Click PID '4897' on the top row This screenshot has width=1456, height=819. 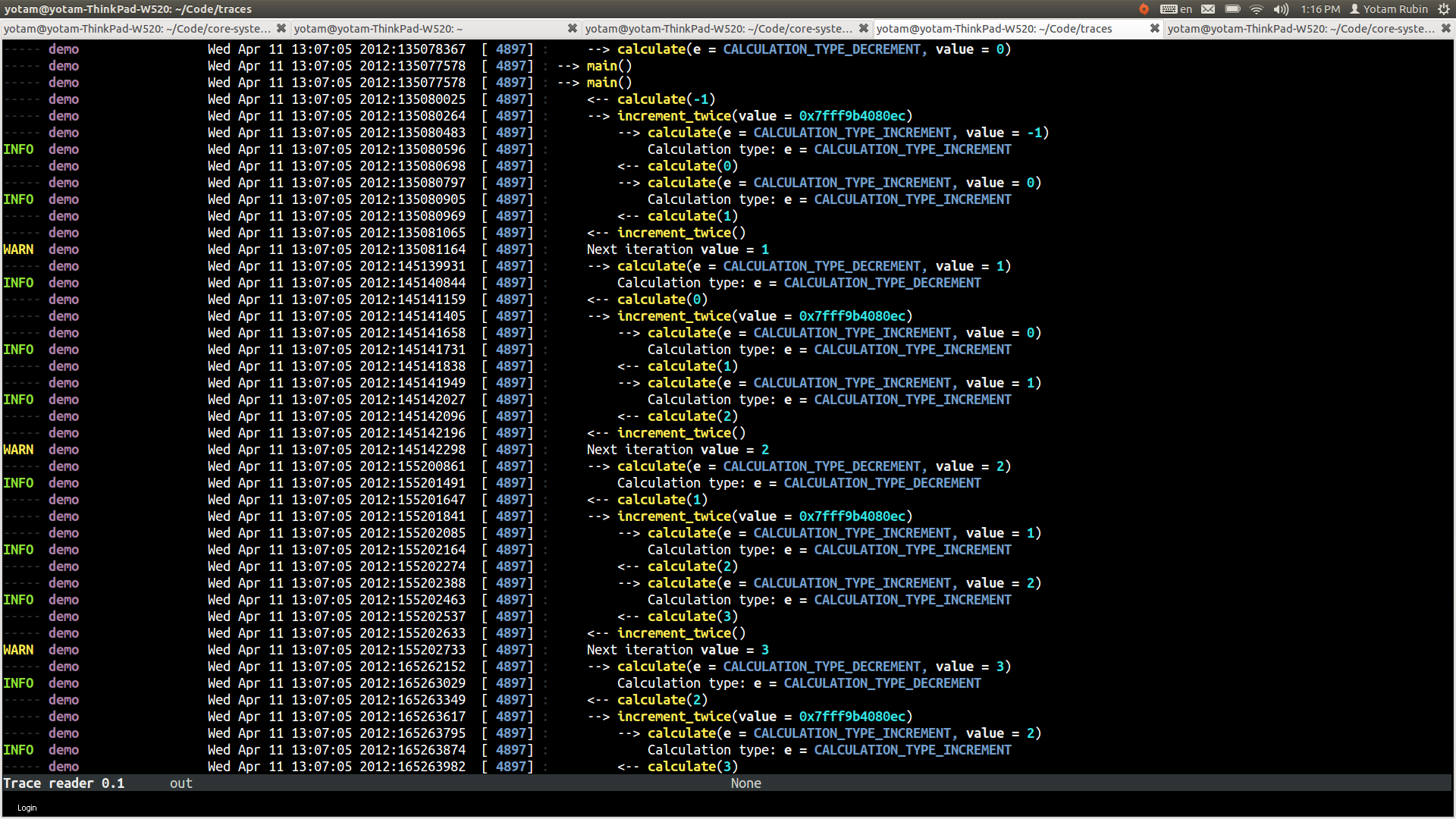[x=511, y=49]
